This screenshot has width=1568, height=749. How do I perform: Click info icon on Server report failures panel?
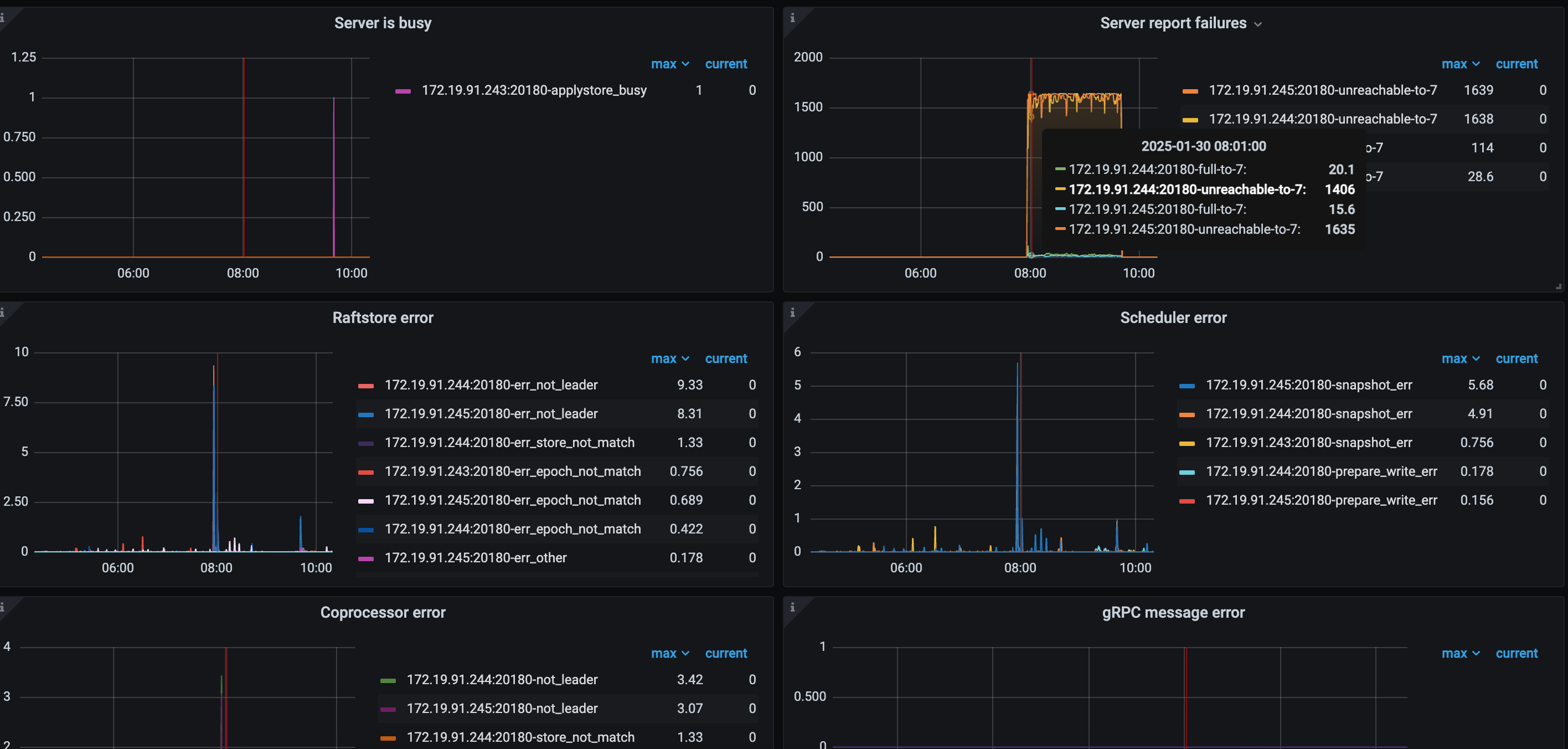coord(792,18)
